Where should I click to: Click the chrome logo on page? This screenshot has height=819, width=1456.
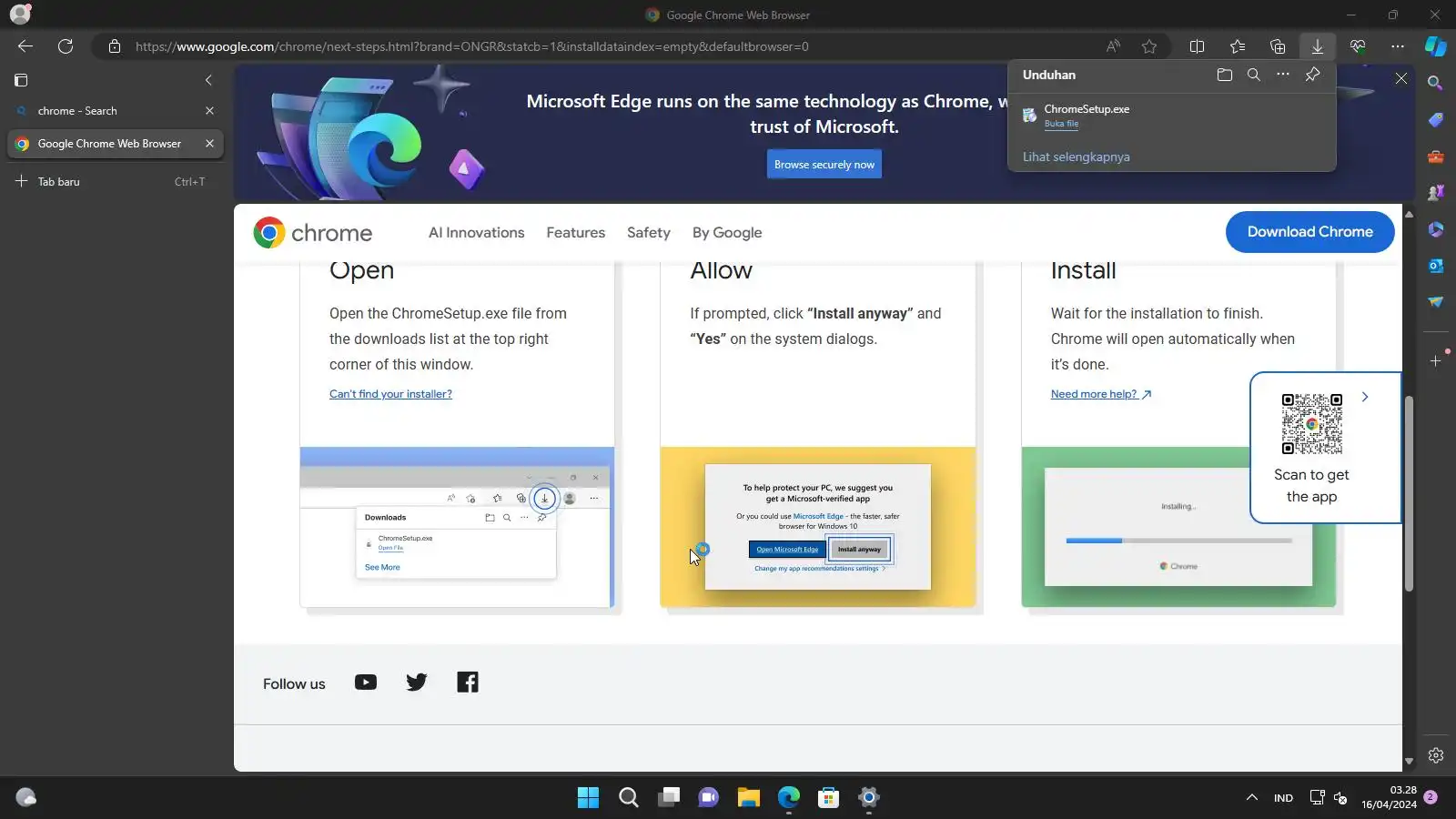[313, 233]
